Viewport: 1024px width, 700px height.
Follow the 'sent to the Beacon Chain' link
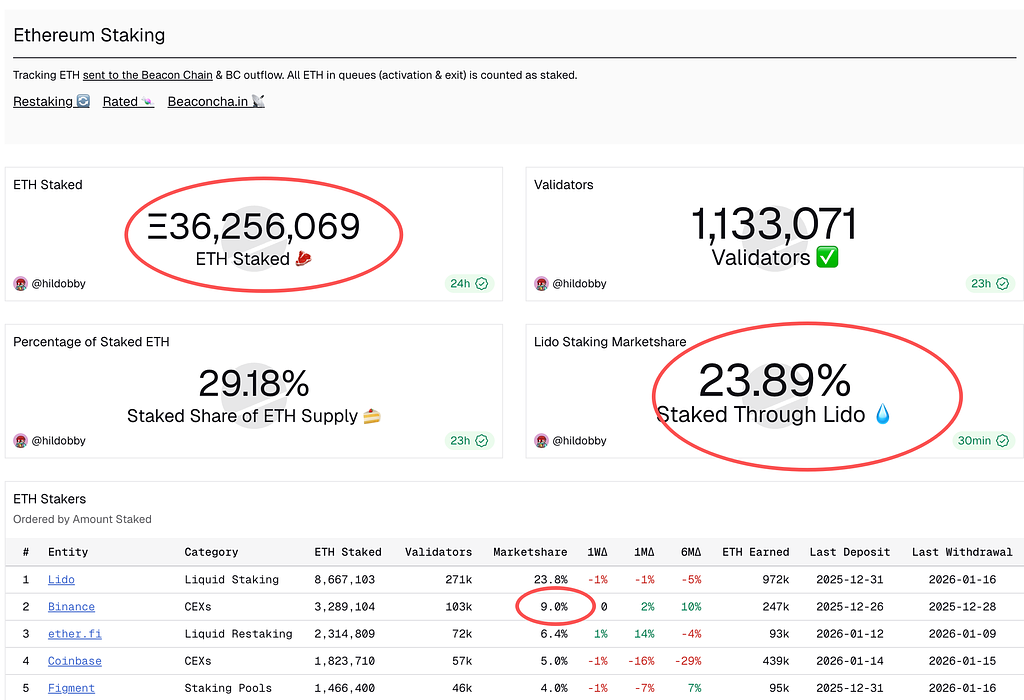(x=147, y=75)
